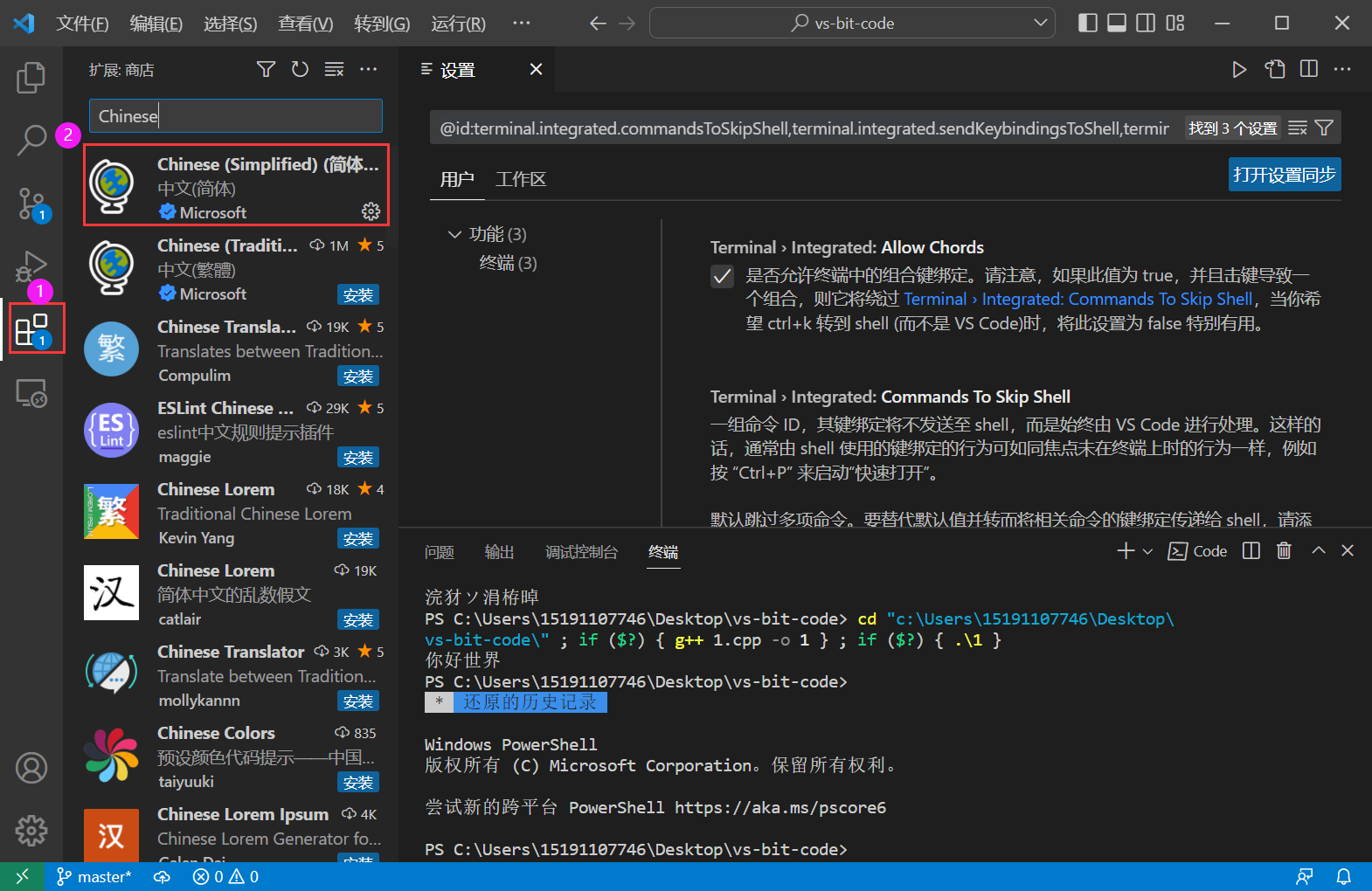Clear extensions search results icon
The width and height of the screenshot is (1372, 891).
tap(334, 69)
